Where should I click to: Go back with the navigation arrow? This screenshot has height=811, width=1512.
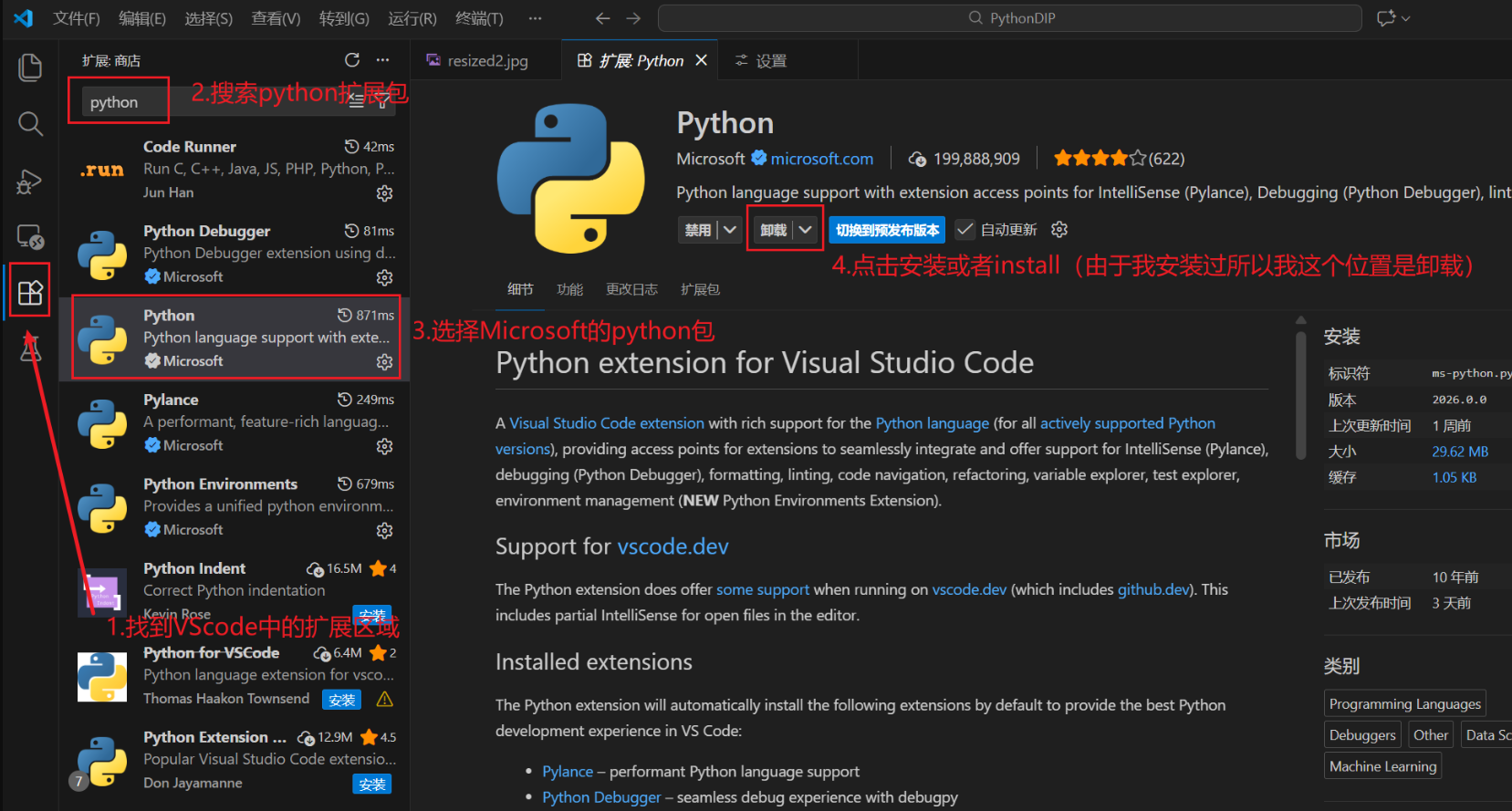coord(602,18)
